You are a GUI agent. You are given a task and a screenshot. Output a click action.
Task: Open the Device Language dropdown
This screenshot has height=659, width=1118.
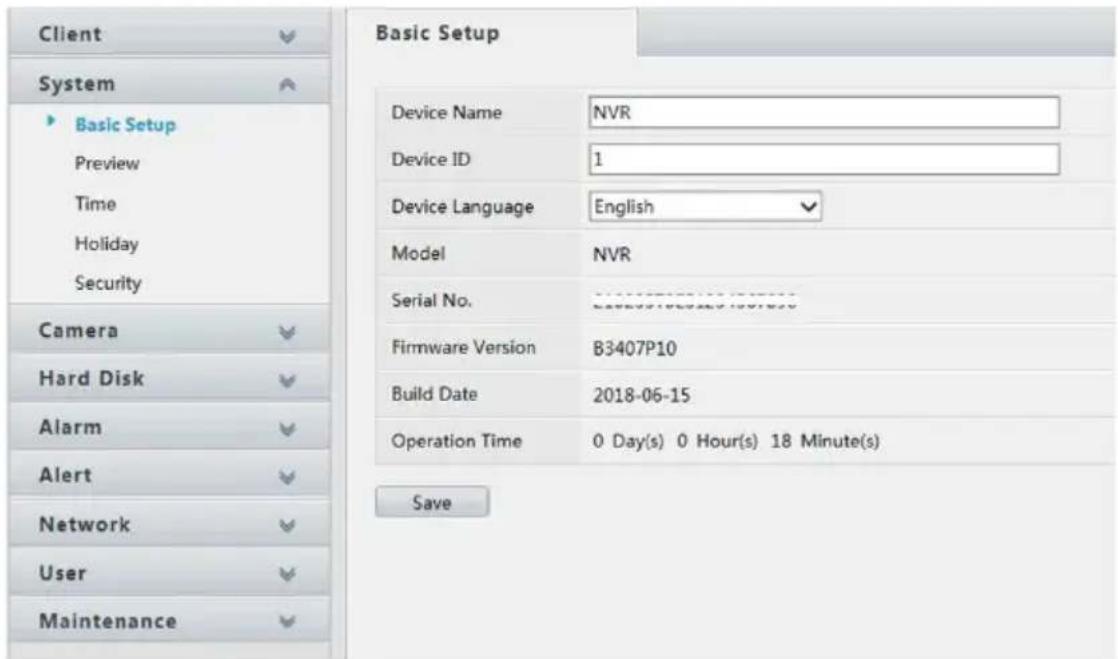(x=705, y=207)
